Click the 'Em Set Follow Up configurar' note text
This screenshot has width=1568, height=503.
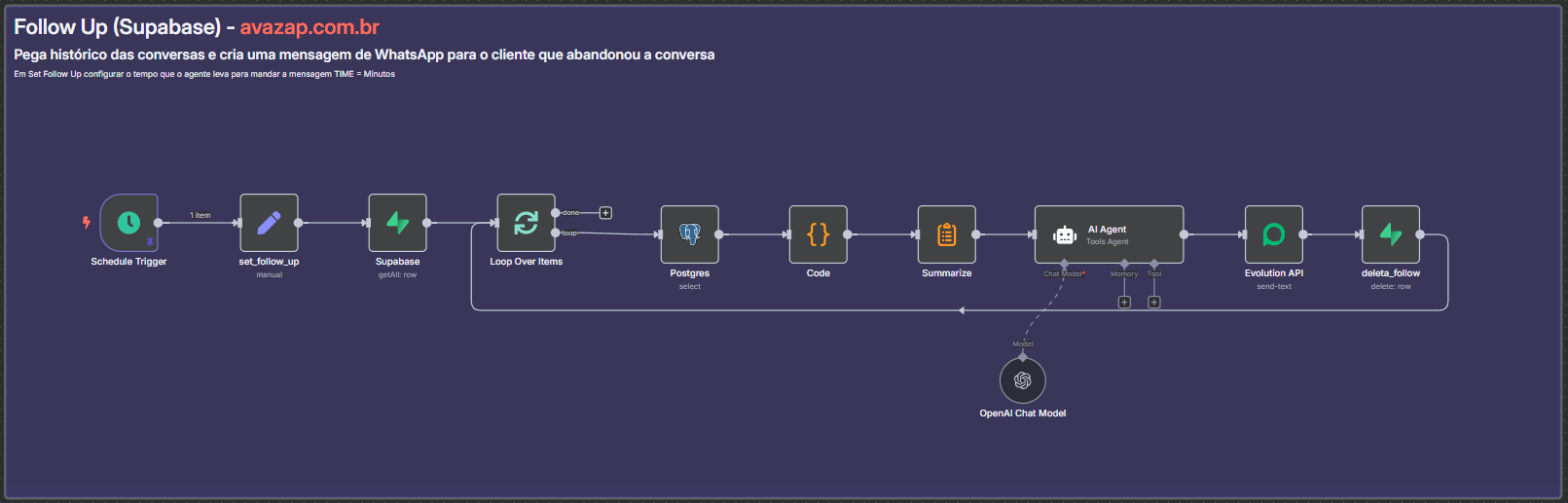click(204, 74)
